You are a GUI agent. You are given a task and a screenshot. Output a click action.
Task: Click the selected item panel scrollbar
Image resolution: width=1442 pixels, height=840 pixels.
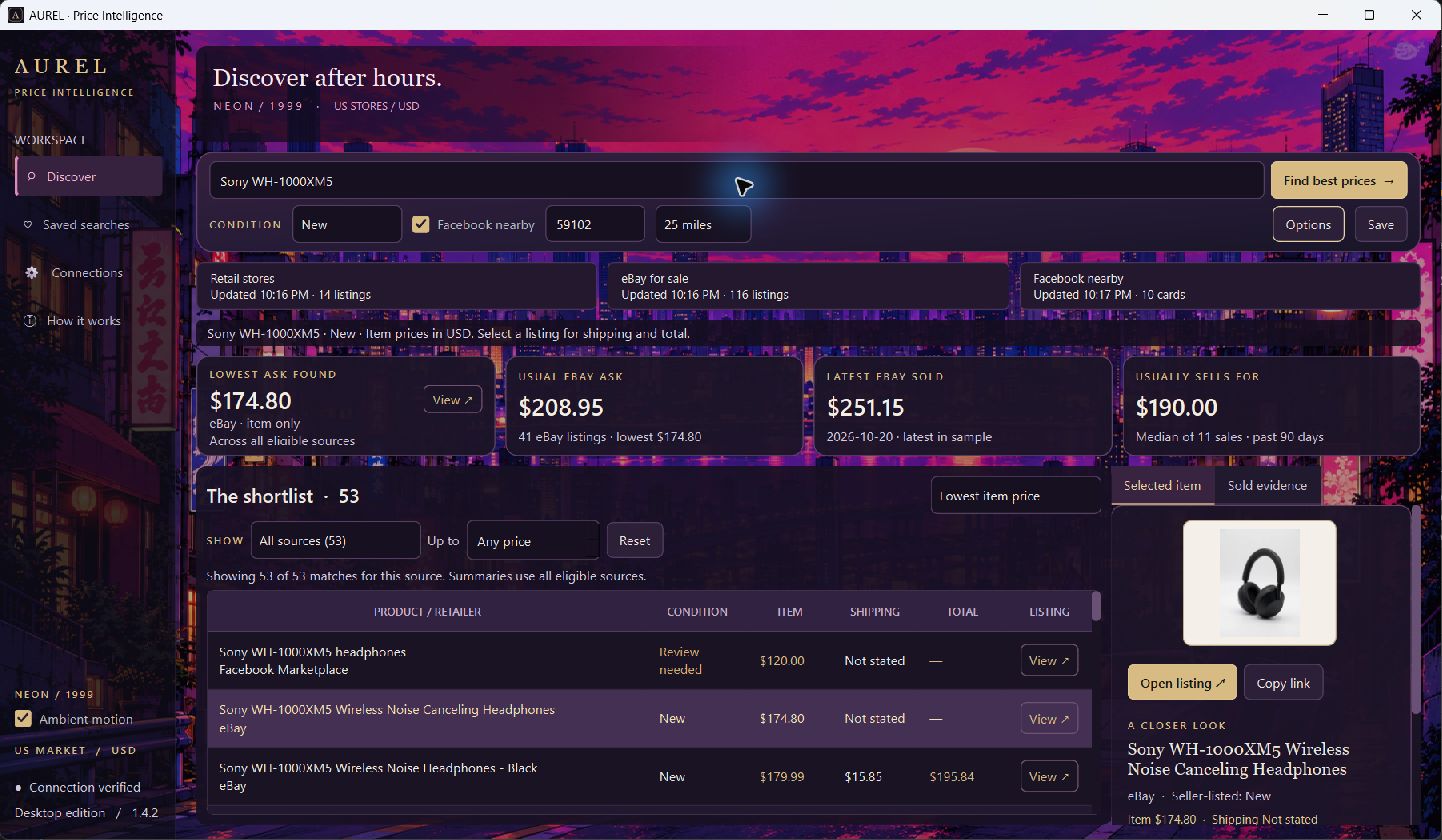click(1417, 610)
